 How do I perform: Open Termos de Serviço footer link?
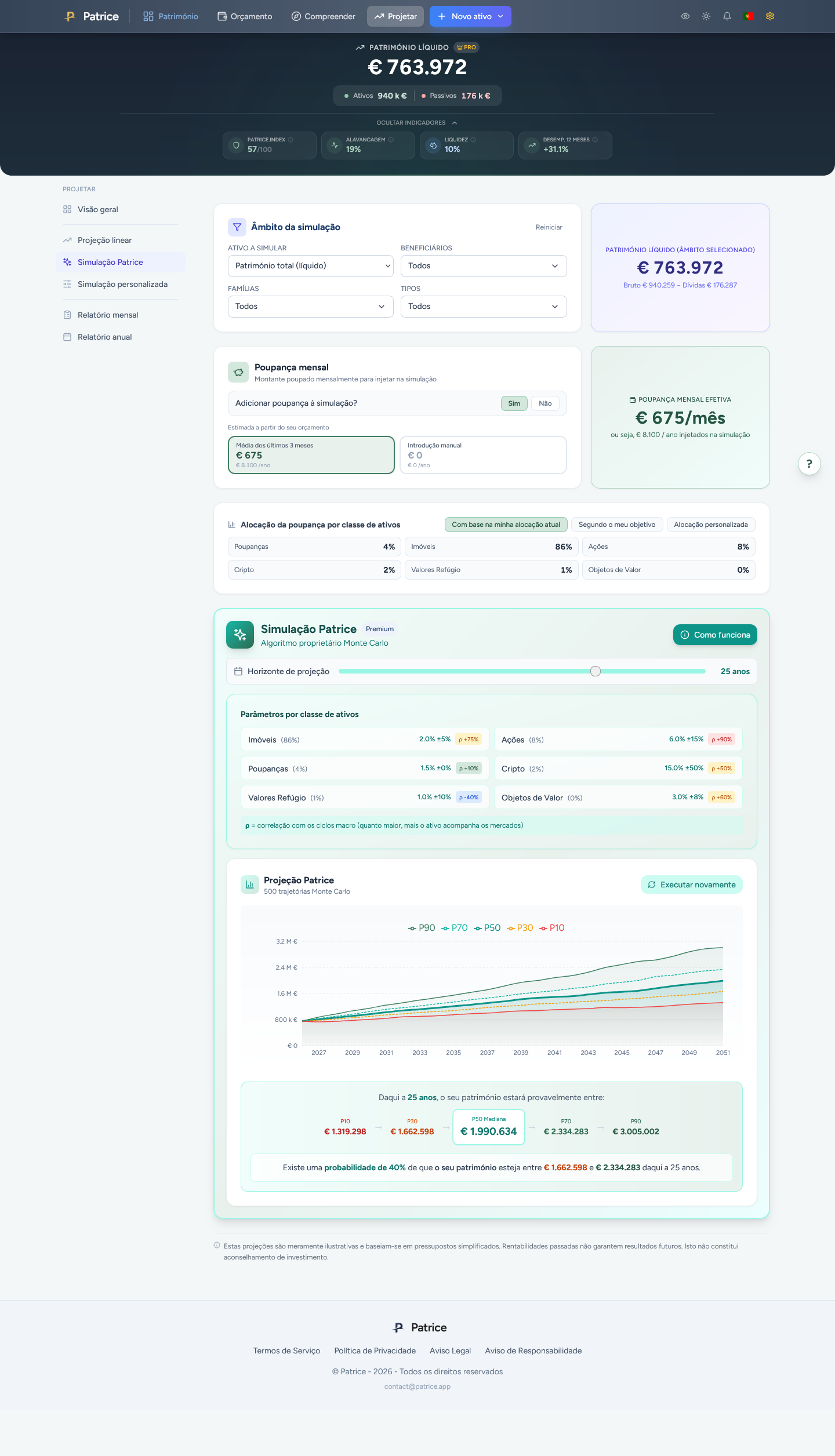286,1351
